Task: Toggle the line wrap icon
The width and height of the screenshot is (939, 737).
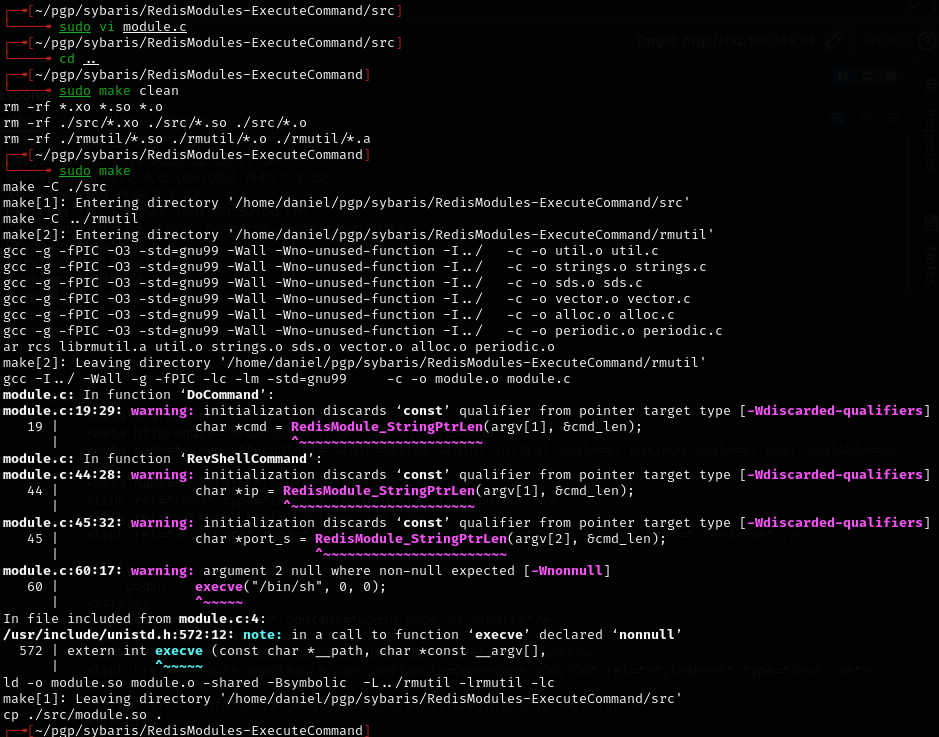Action: [x=840, y=117]
